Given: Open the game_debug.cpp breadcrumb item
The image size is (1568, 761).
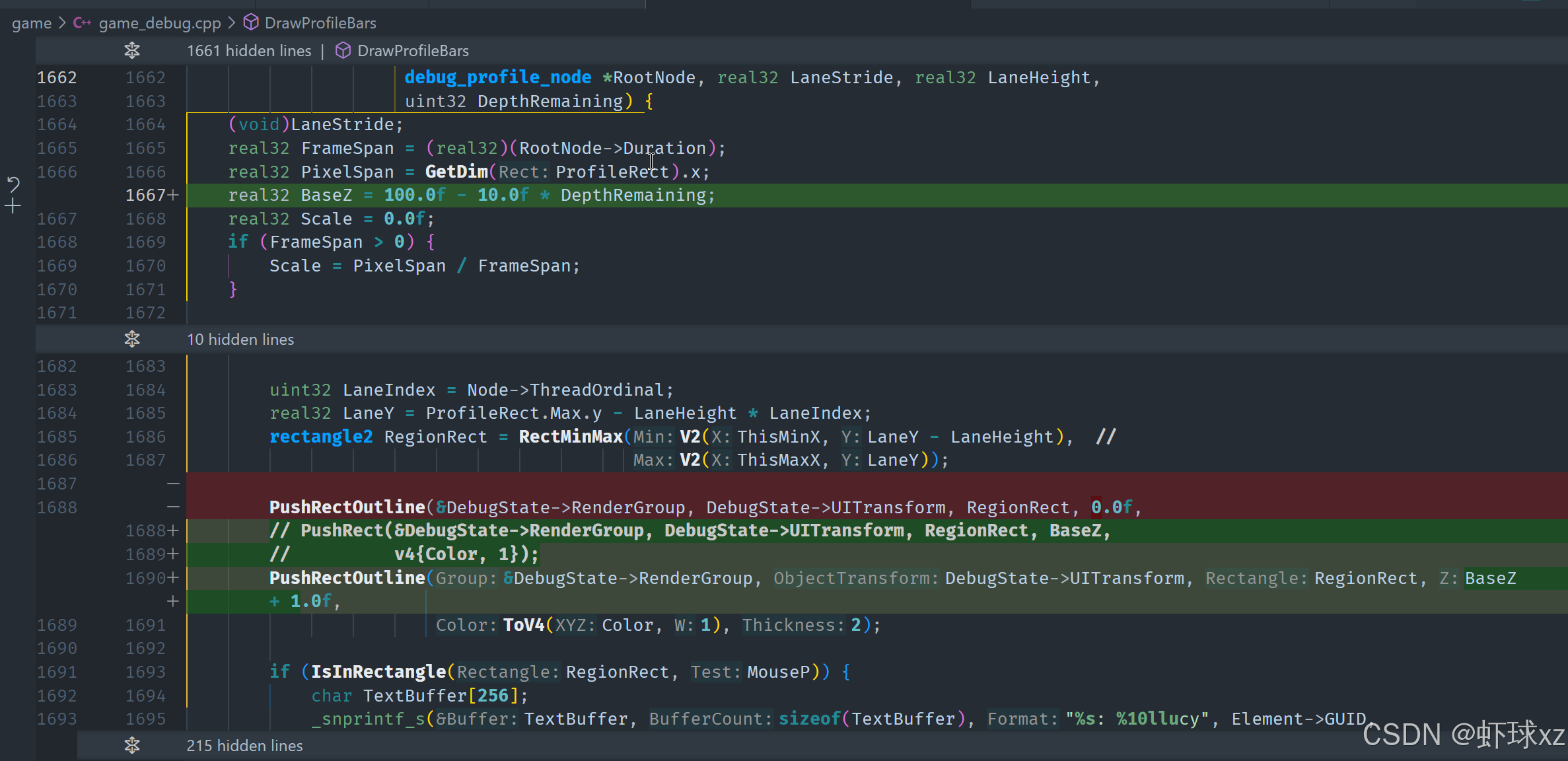Looking at the screenshot, I should tap(160, 23).
